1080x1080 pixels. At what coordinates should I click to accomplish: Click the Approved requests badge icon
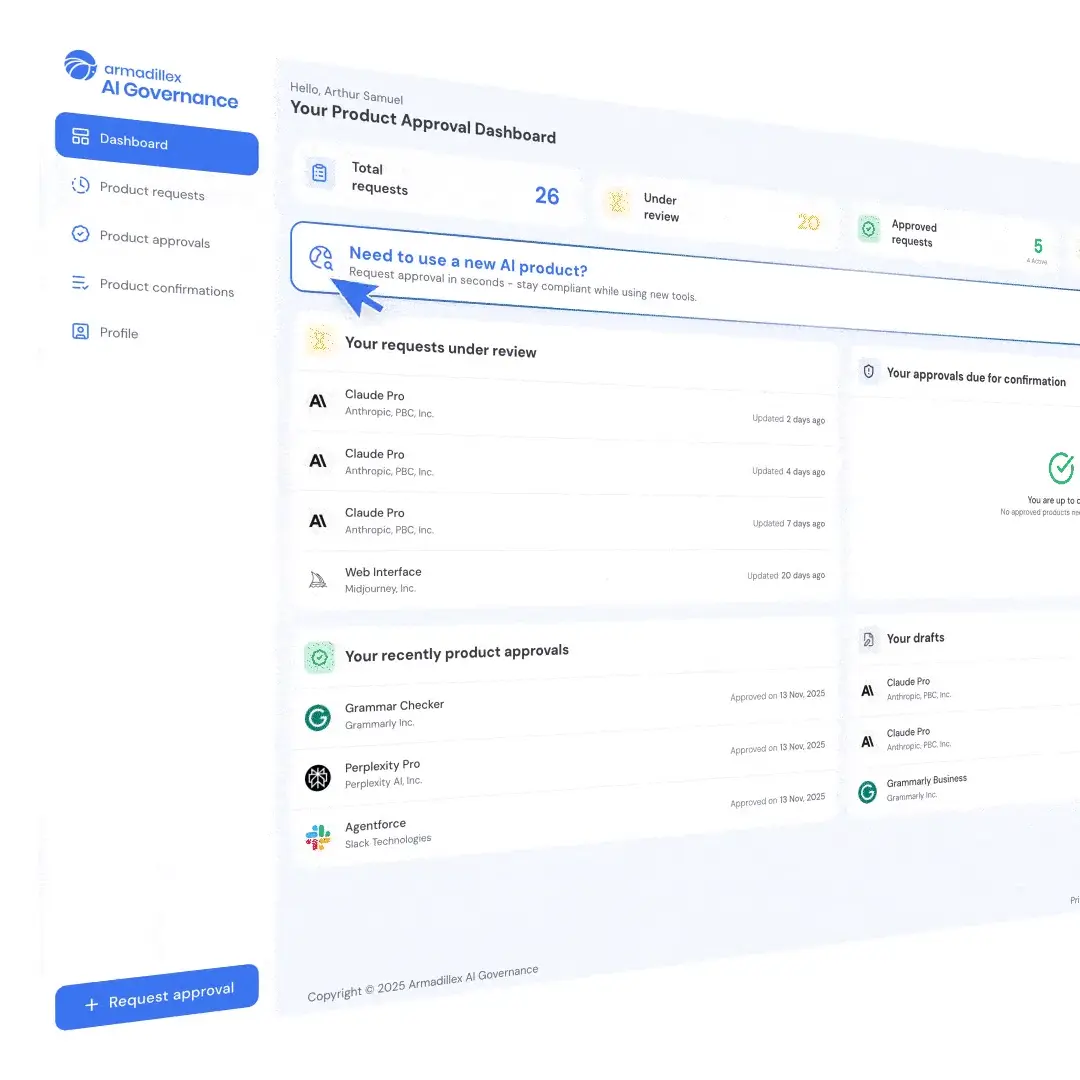tap(869, 229)
